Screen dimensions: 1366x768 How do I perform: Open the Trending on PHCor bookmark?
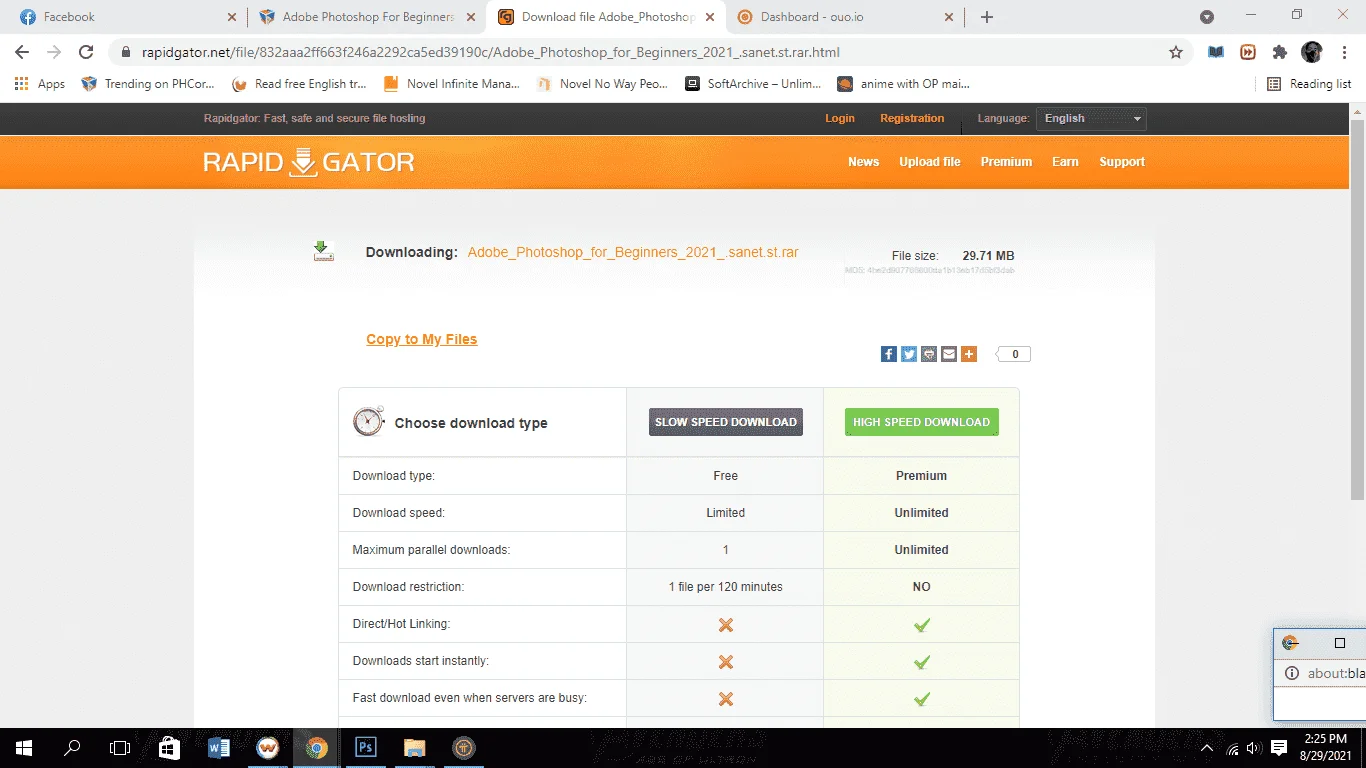point(148,84)
